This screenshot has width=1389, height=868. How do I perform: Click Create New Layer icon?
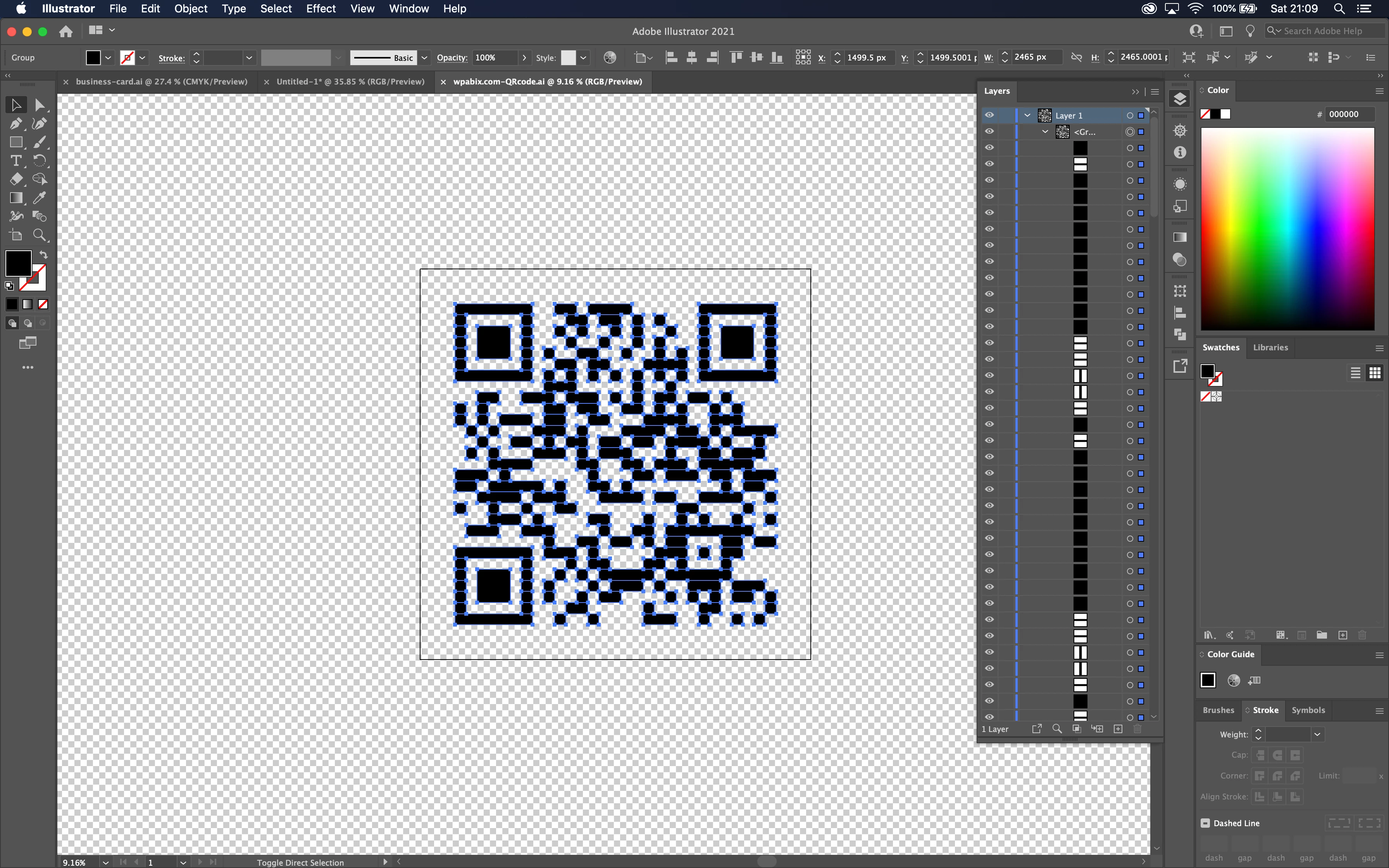(x=1117, y=729)
